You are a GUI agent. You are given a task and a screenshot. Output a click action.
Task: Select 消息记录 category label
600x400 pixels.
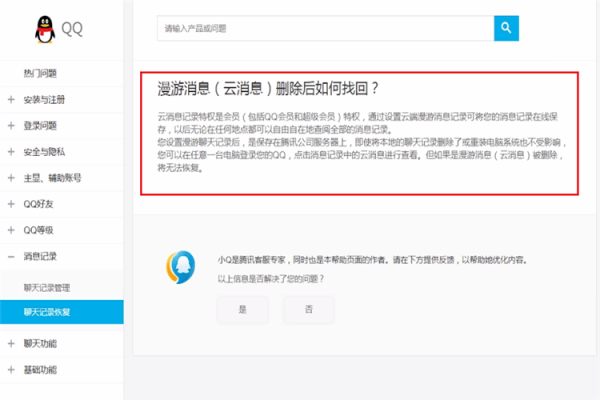[40, 256]
